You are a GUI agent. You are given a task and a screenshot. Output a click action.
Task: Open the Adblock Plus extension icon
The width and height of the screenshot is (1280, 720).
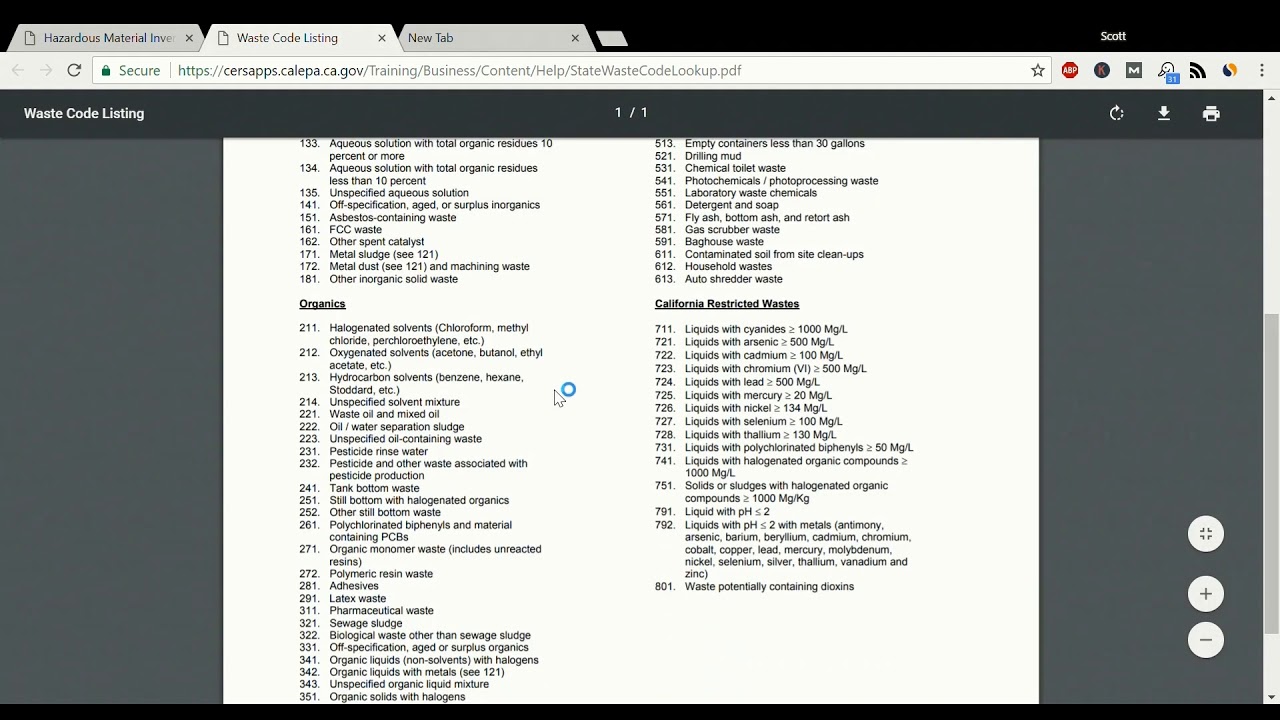pyautogui.click(x=1070, y=70)
